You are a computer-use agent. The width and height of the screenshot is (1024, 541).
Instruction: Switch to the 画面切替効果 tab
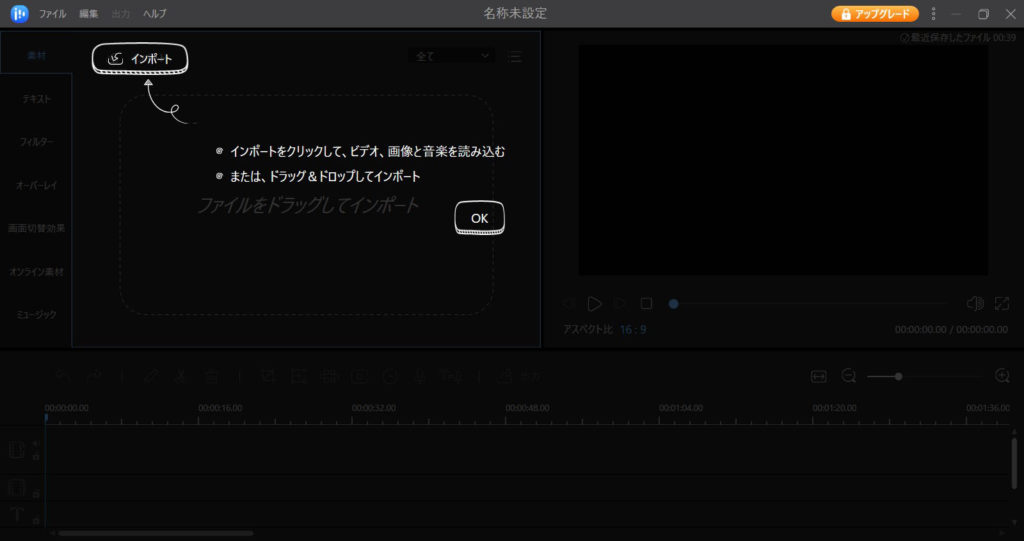pyautogui.click(x=36, y=228)
